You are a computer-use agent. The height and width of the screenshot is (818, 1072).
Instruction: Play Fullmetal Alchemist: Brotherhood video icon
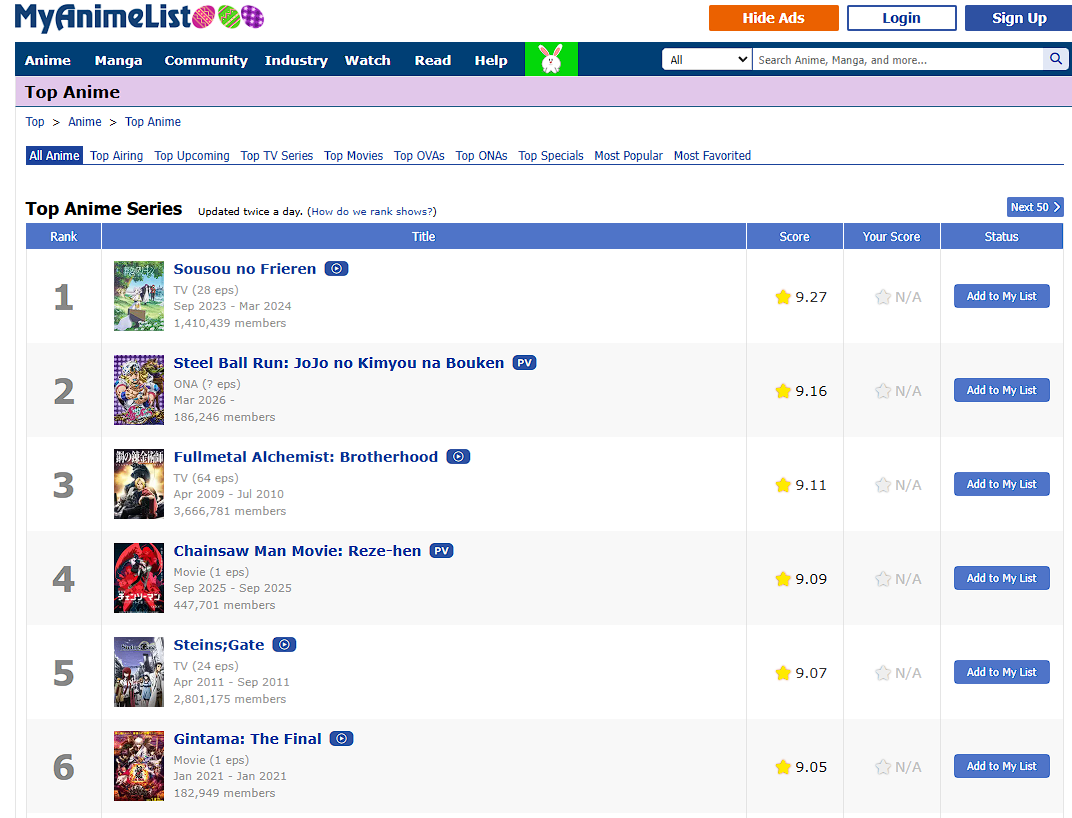[x=458, y=456]
